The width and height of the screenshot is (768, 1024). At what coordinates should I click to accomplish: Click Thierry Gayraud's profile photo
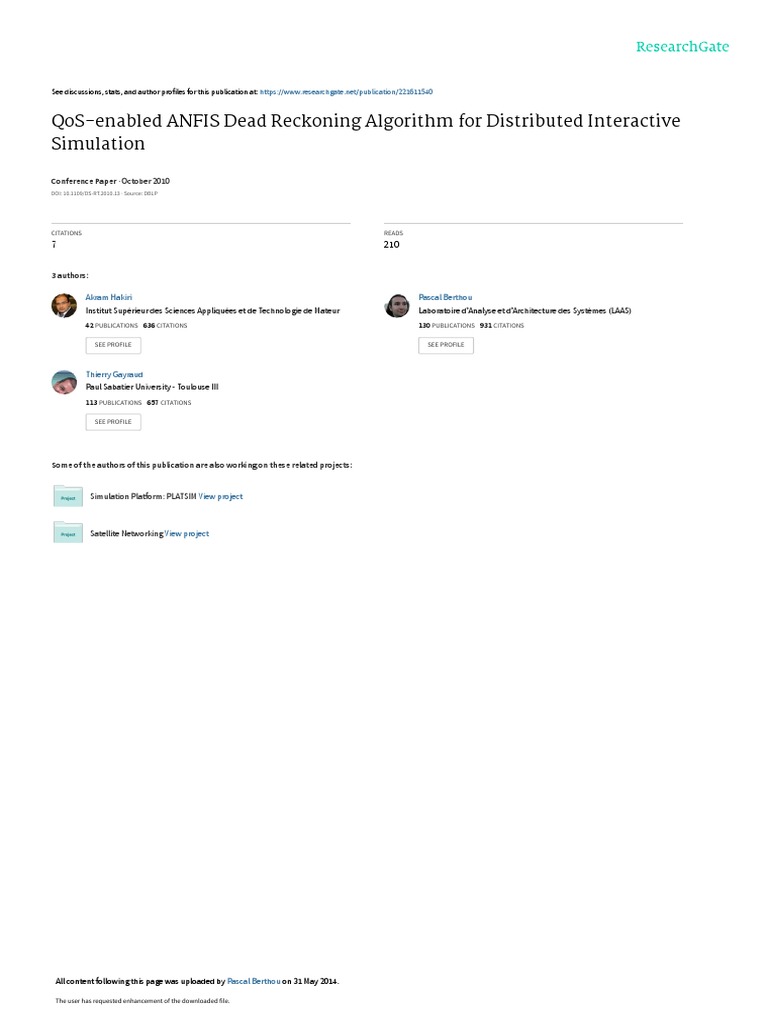[64, 382]
